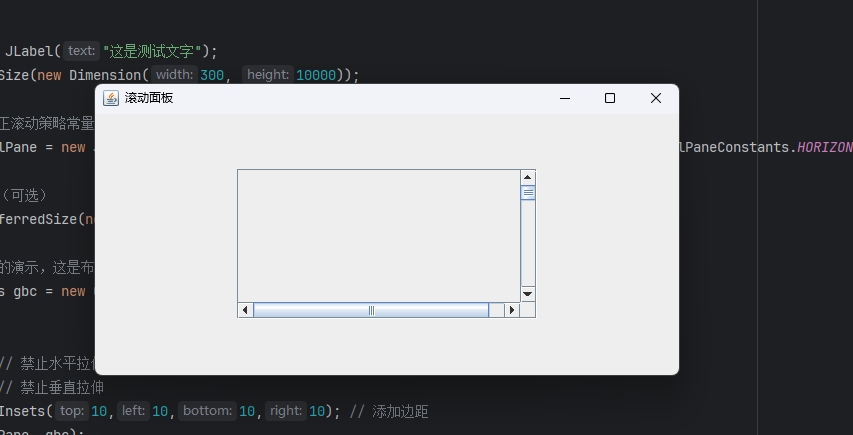Maximize the 滚动面板 window
Viewport: 853px width, 435px height.
[610, 98]
